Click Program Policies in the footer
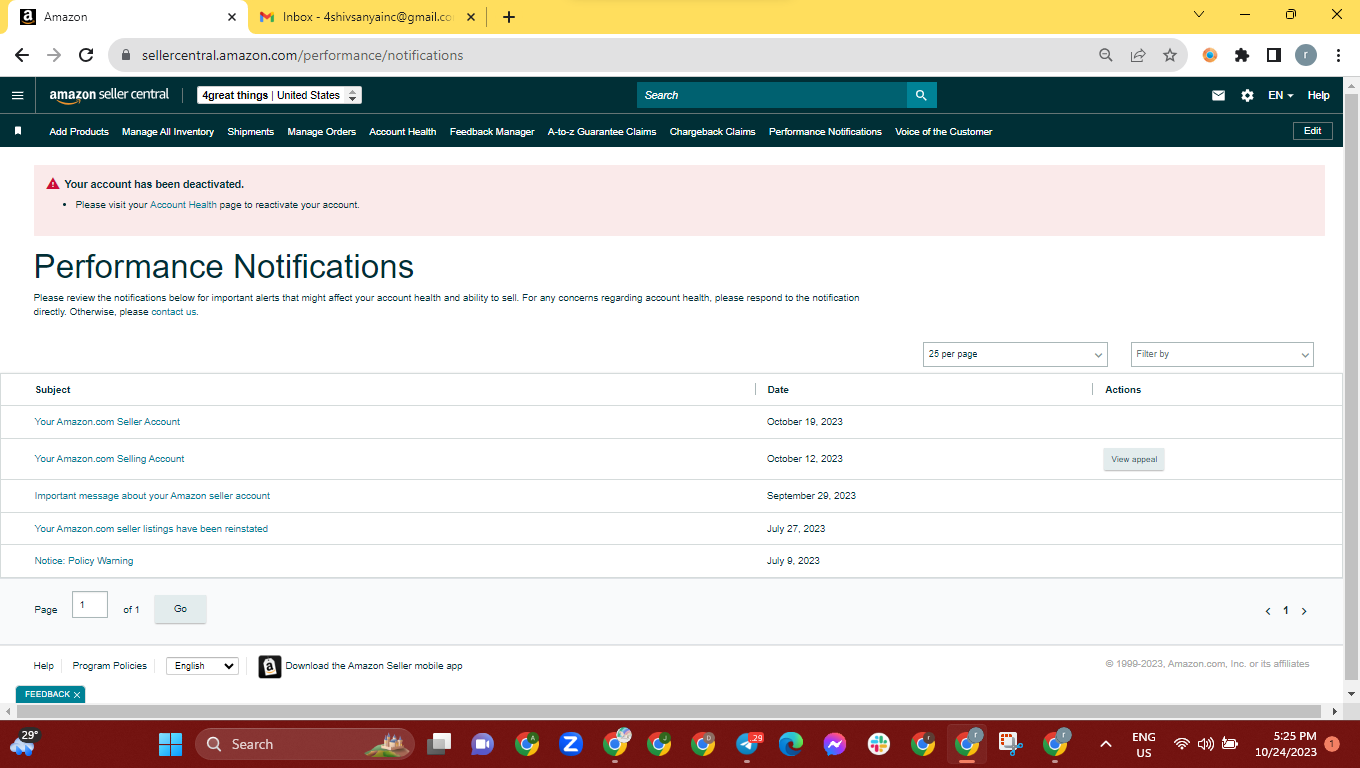The image size is (1360, 768). [110, 666]
